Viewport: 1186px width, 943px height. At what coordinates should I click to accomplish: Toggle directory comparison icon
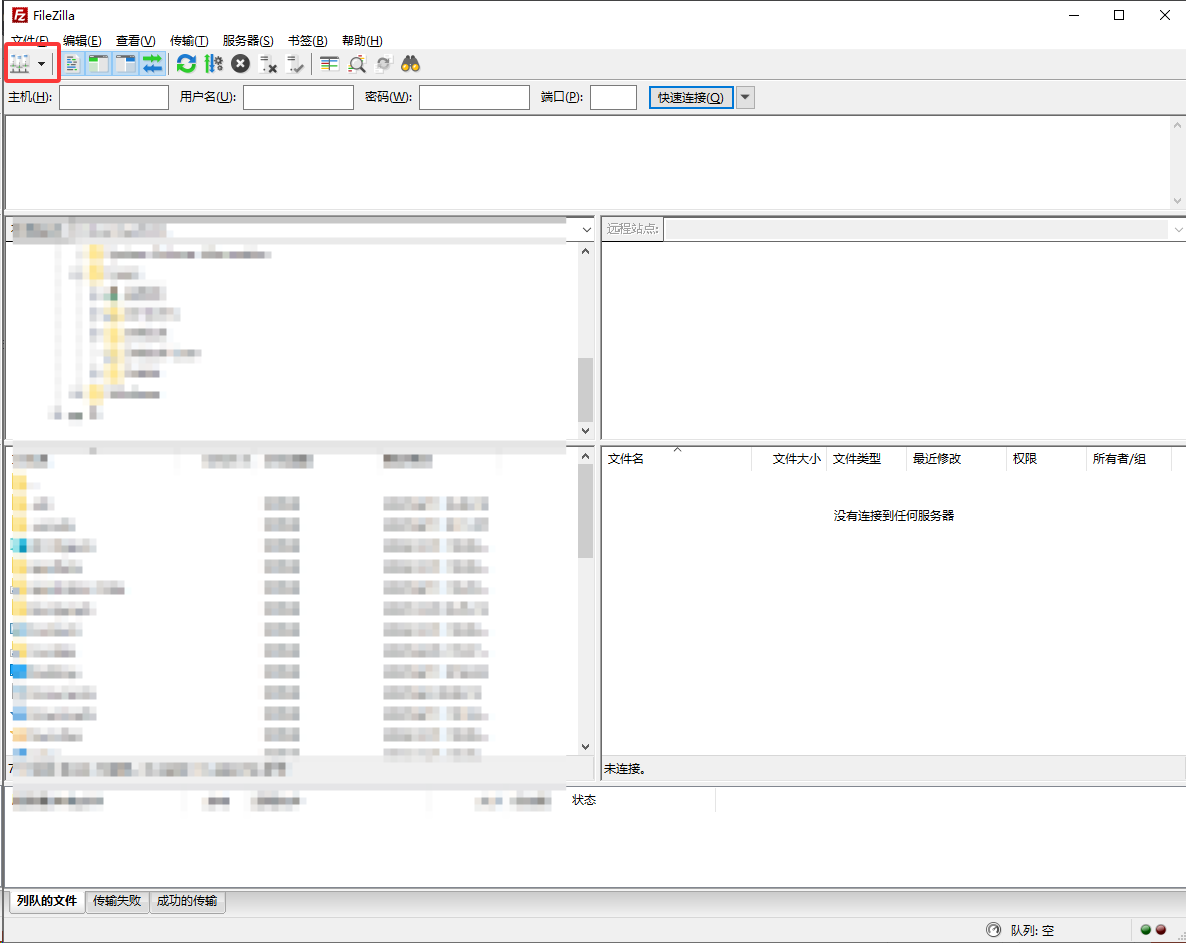point(357,64)
